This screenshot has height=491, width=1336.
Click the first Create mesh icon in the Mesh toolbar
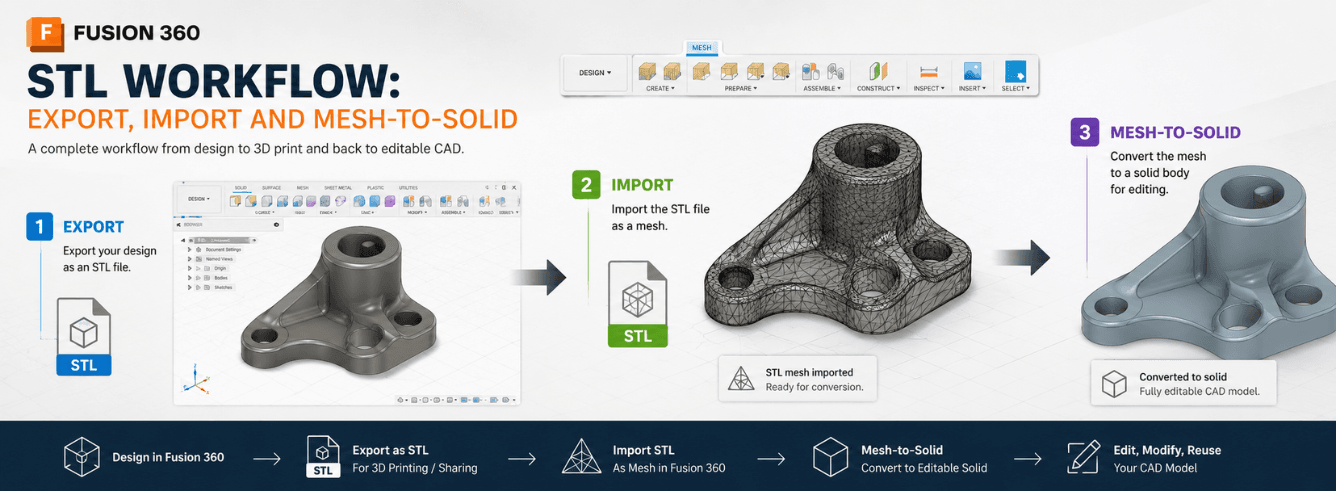[x=647, y=71]
